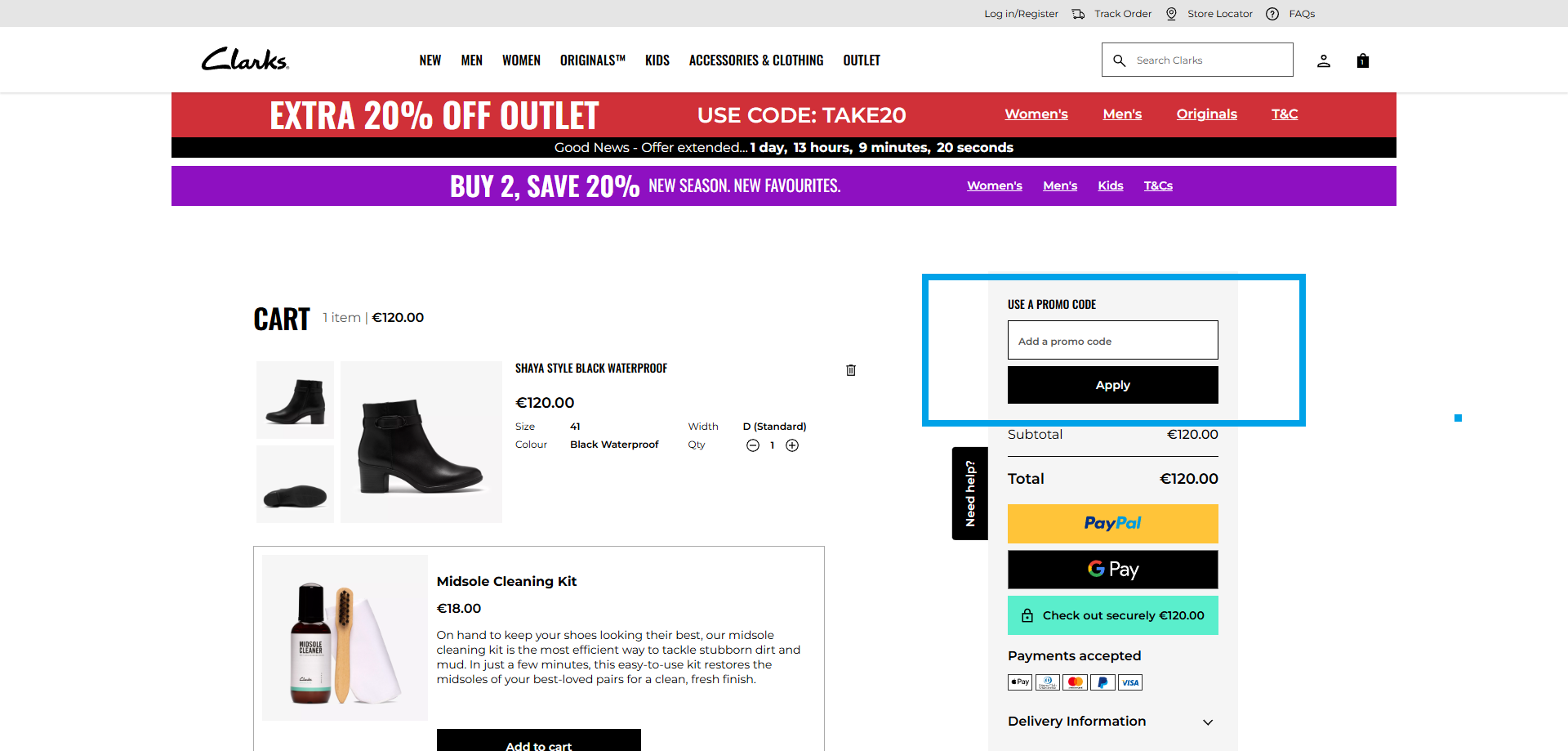
Task: Decrease quantity with the minus icon
Action: click(x=753, y=445)
